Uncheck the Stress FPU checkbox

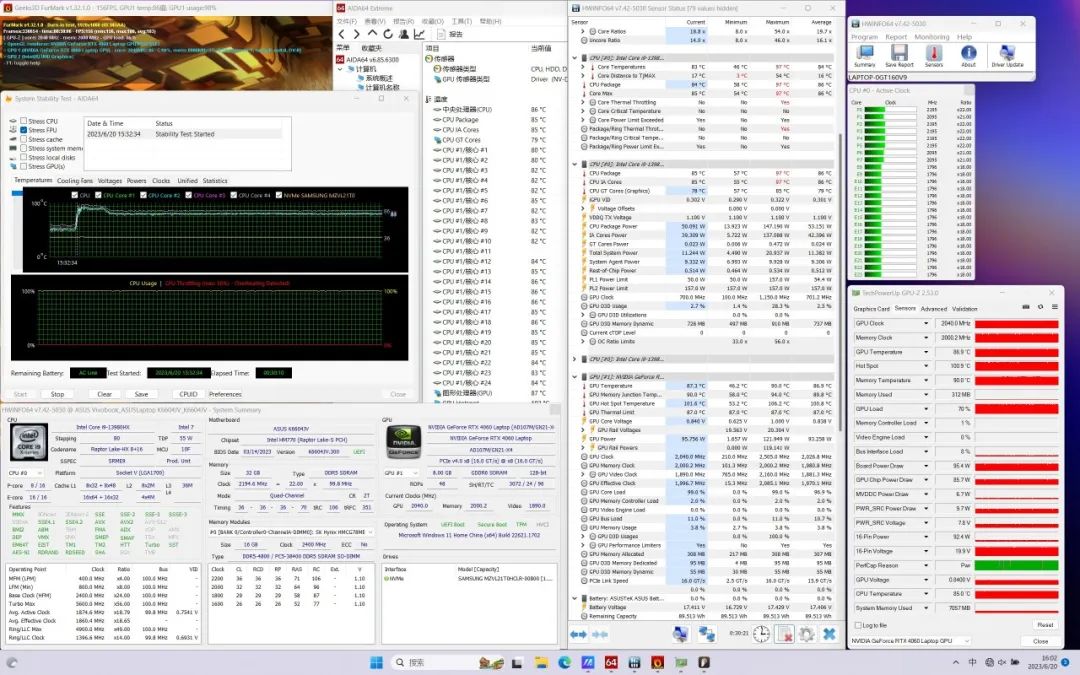coord(24,130)
